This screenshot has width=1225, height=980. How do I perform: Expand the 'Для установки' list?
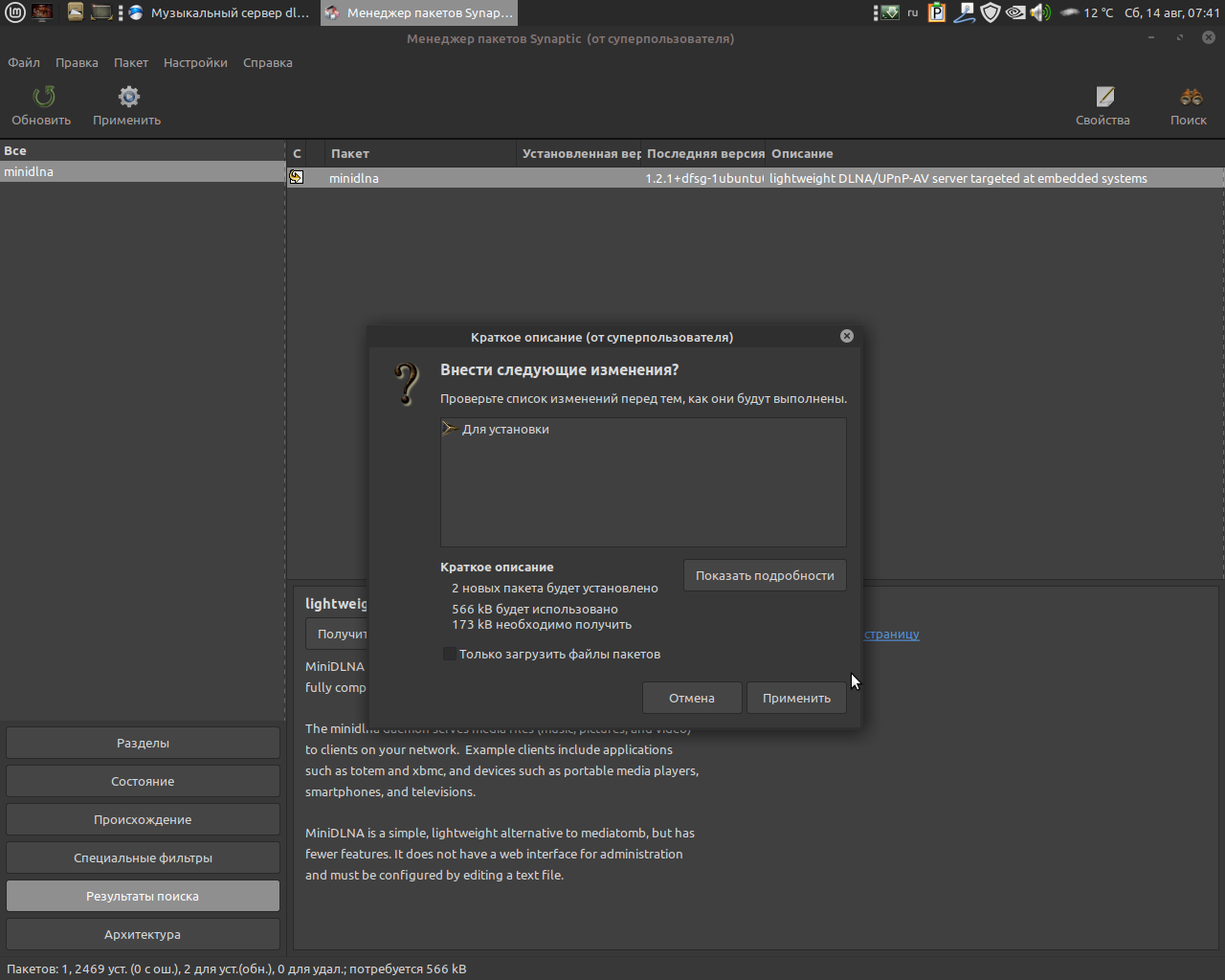point(448,429)
